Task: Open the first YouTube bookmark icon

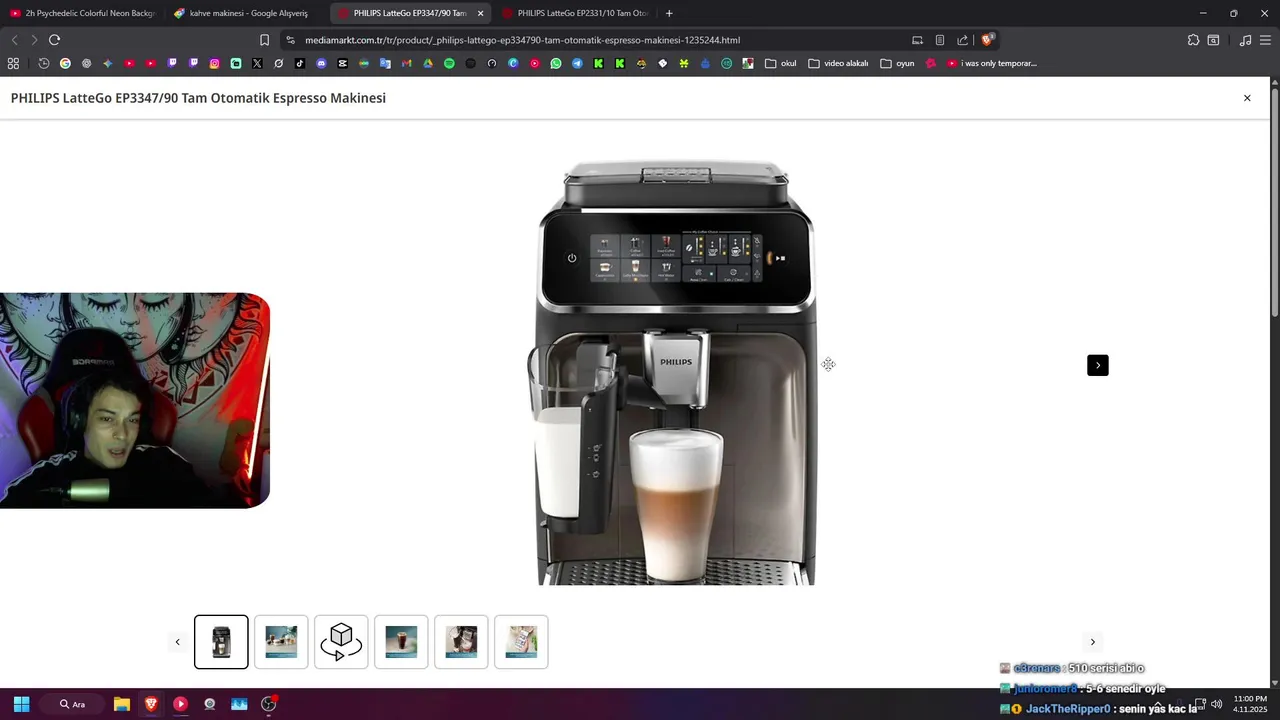Action: click(129, 63)
